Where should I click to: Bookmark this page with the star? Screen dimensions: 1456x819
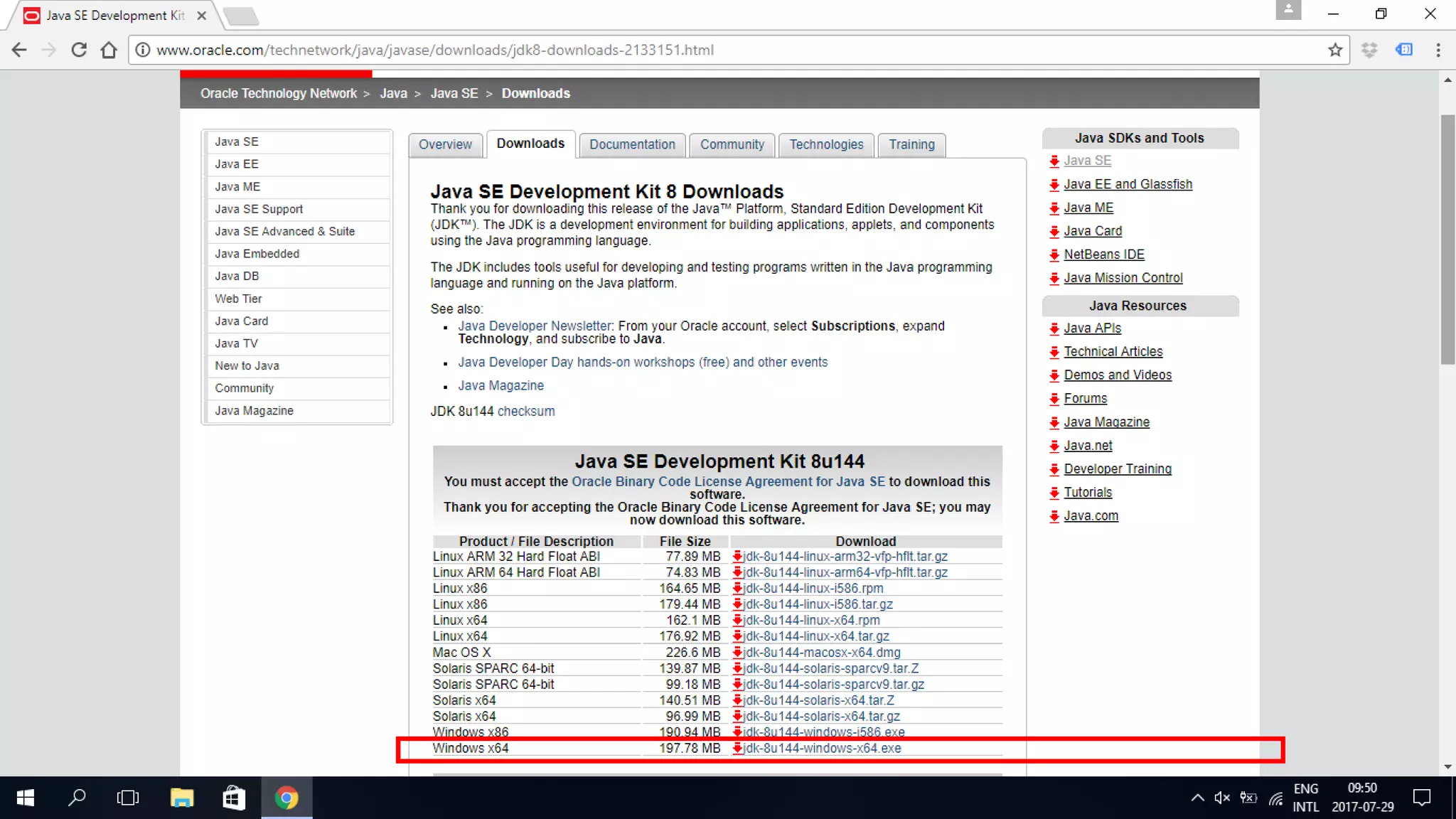(1334, 50)
